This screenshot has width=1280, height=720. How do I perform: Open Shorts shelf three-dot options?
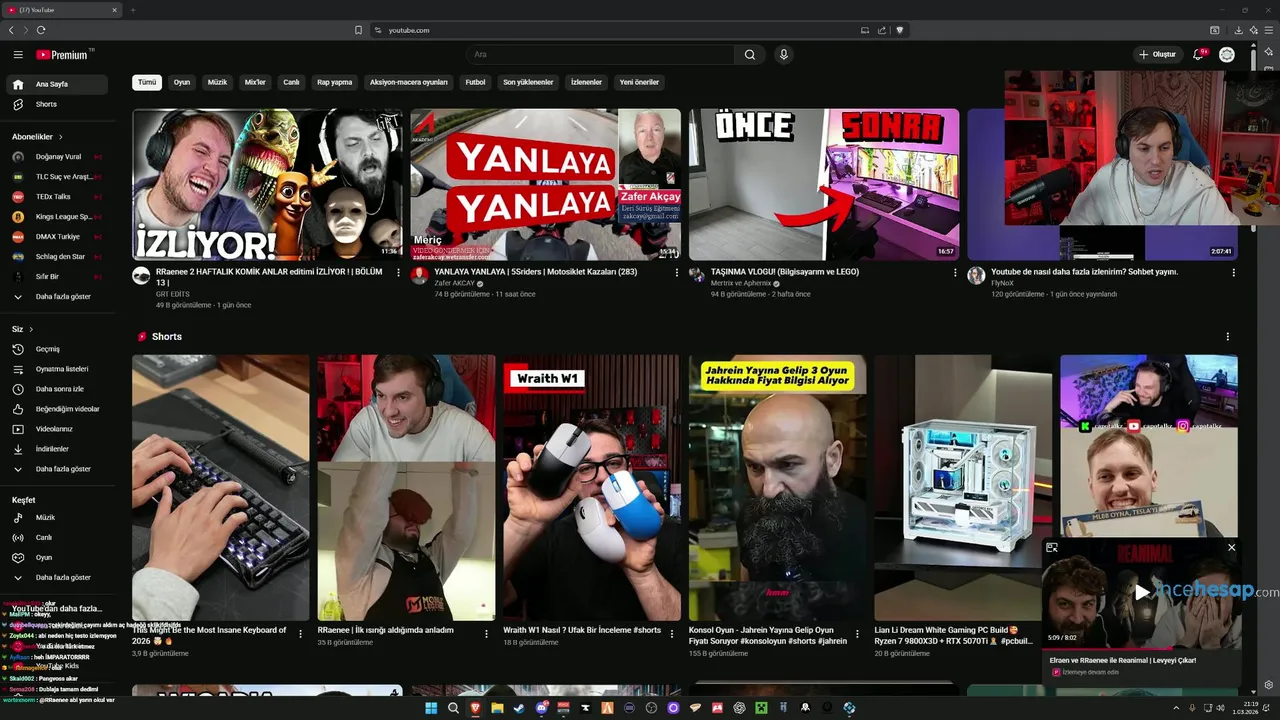(1228, 337)
